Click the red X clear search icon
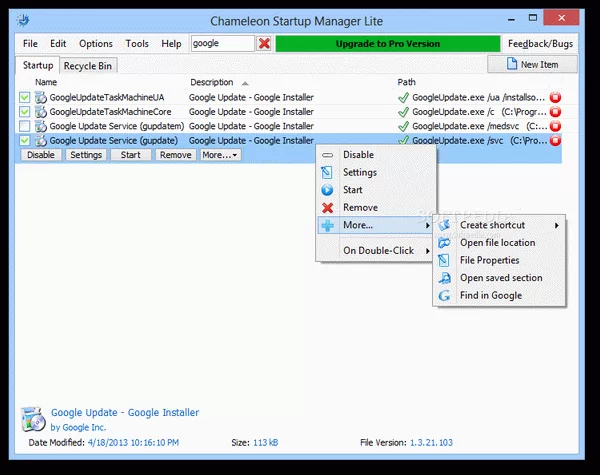 [x=264, y=44]
